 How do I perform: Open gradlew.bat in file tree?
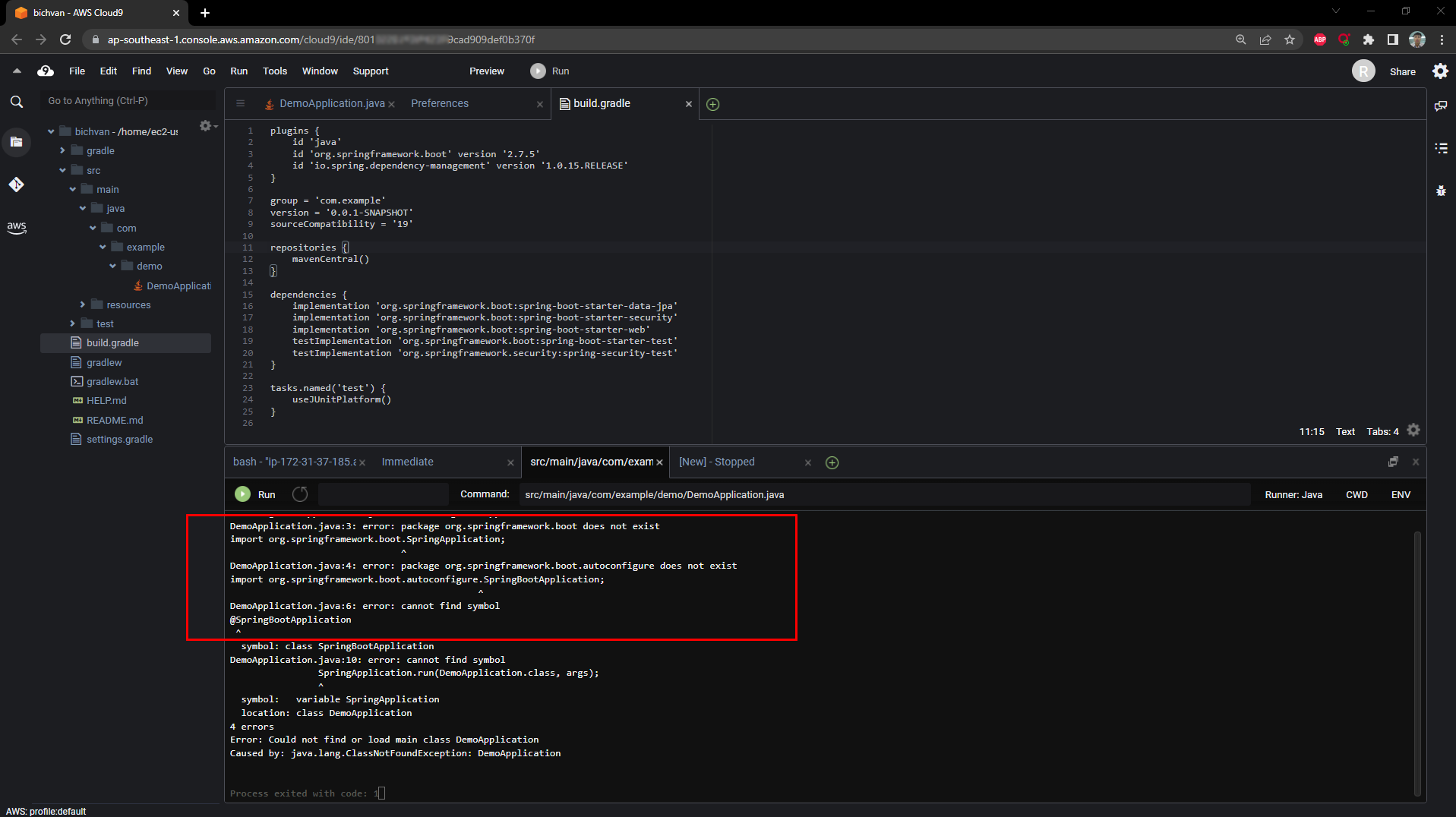tap(112, 381)
